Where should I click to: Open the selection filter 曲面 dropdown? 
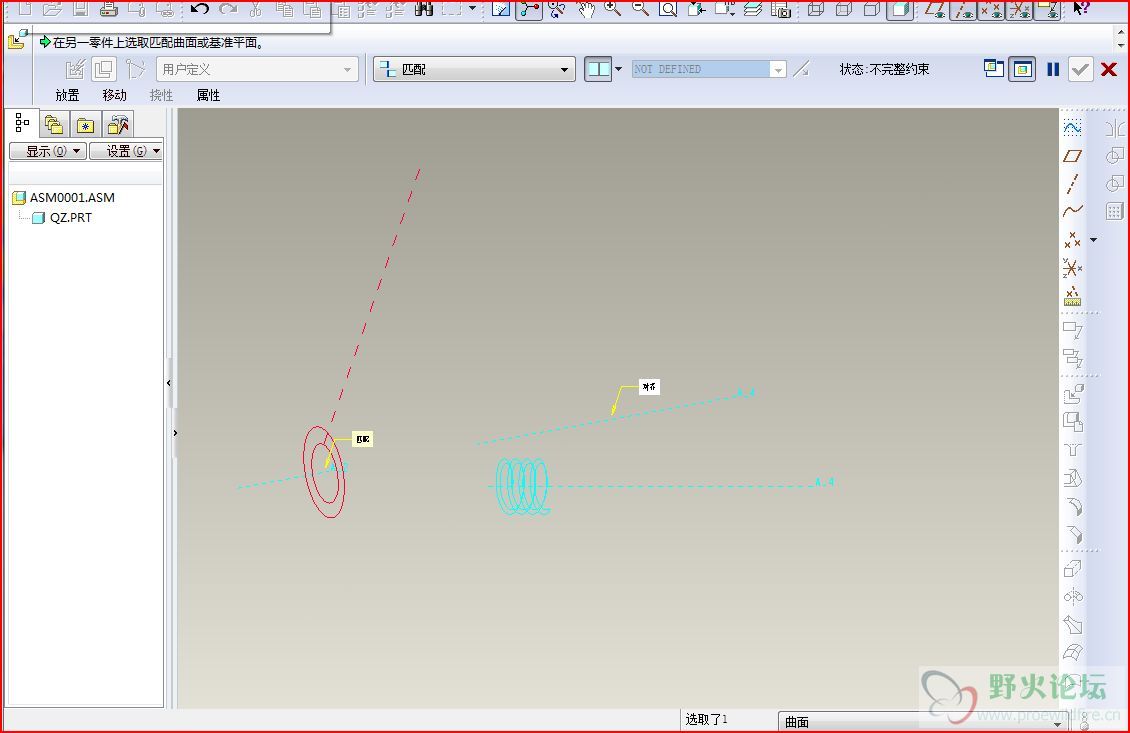(922, 721)
